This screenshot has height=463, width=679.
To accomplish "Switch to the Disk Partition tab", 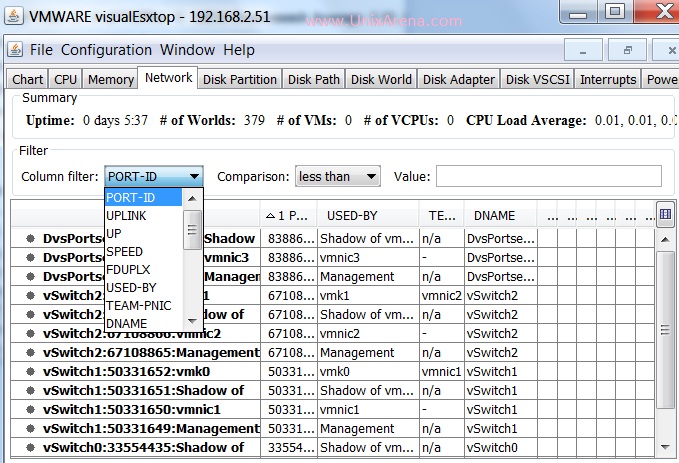I will [x=239, y=79].
